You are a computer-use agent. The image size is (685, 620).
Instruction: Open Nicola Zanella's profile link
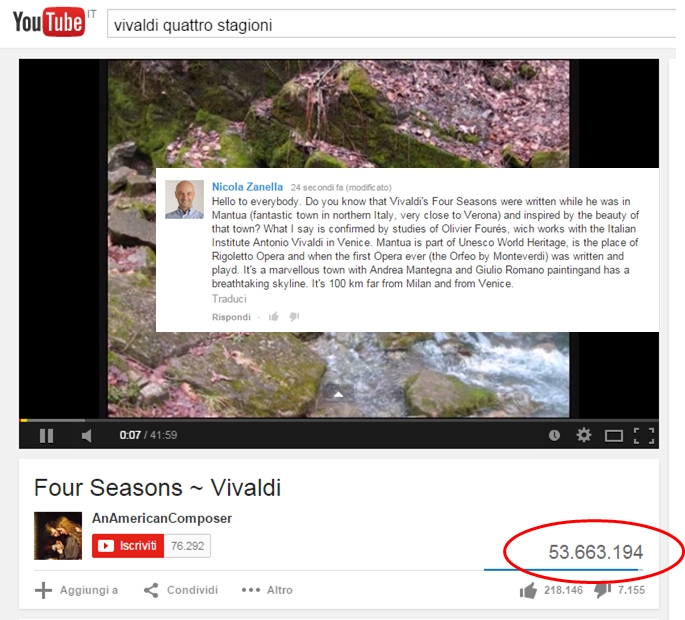247,187
